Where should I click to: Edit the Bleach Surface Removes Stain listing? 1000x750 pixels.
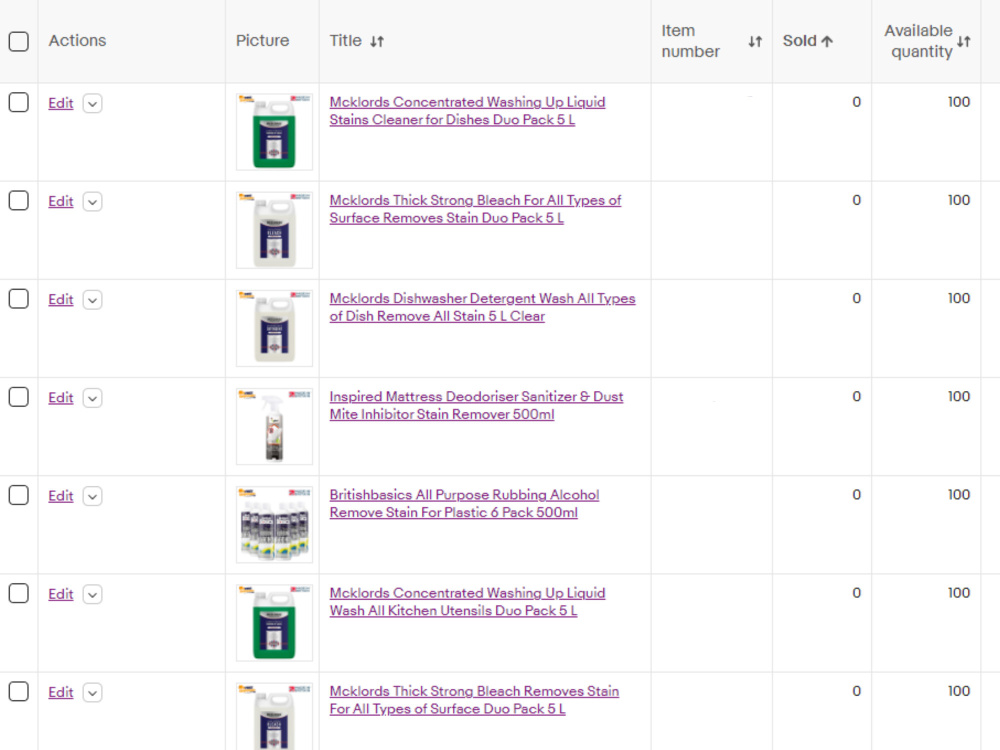61,202
